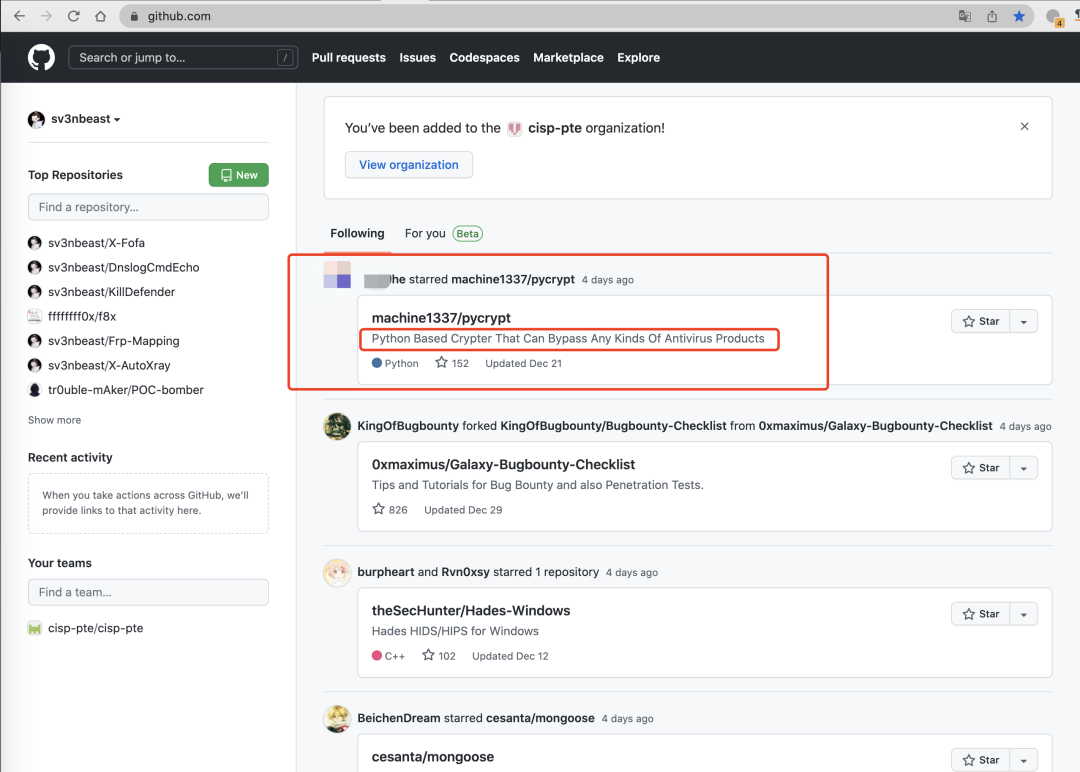This screenshot has width=1080, height=772.
Task: Open cesanta/mongoose card title
Action: point(433,756)
